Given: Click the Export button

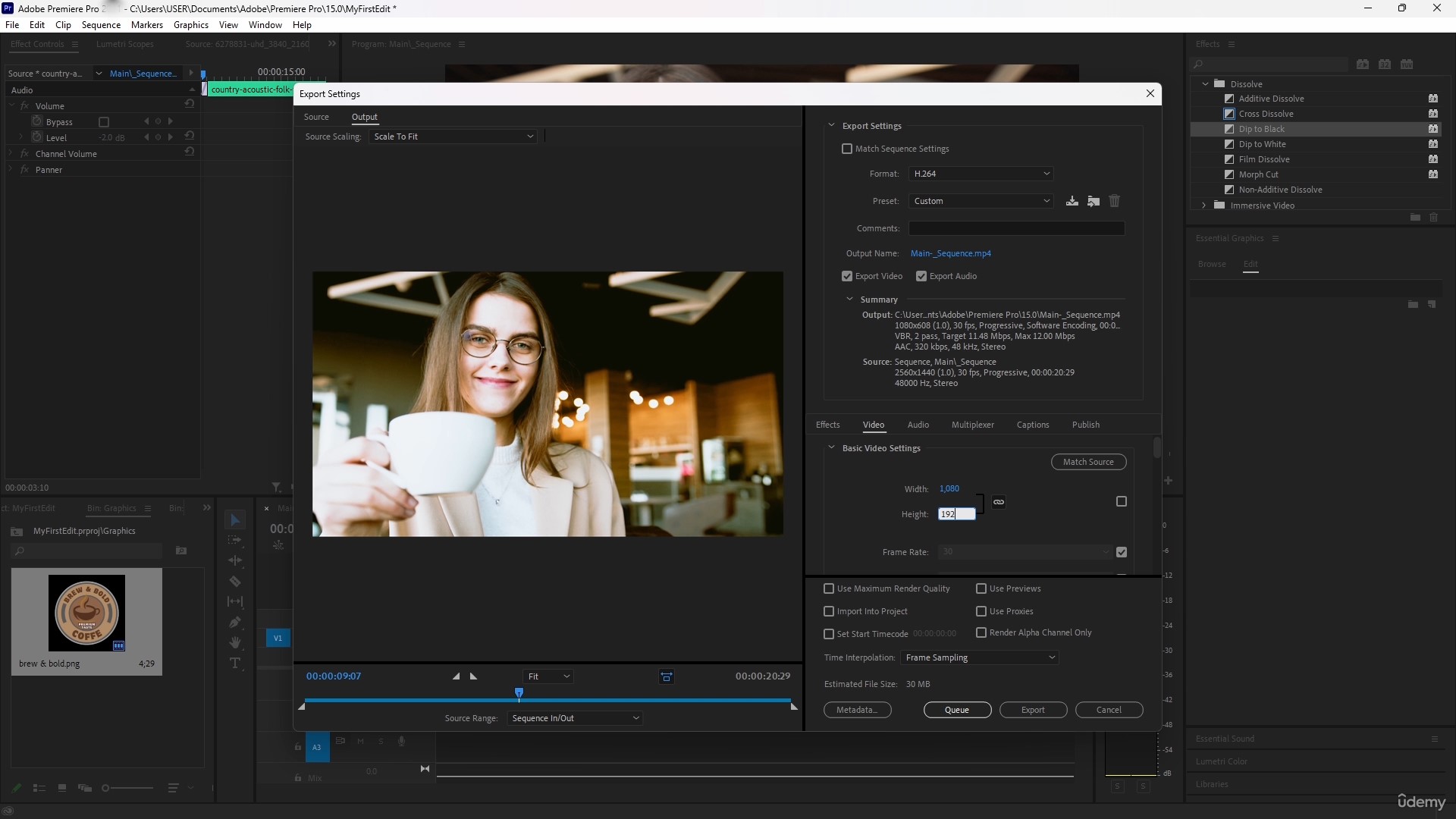Looking at the screenshot, I should click(1033, 710).
